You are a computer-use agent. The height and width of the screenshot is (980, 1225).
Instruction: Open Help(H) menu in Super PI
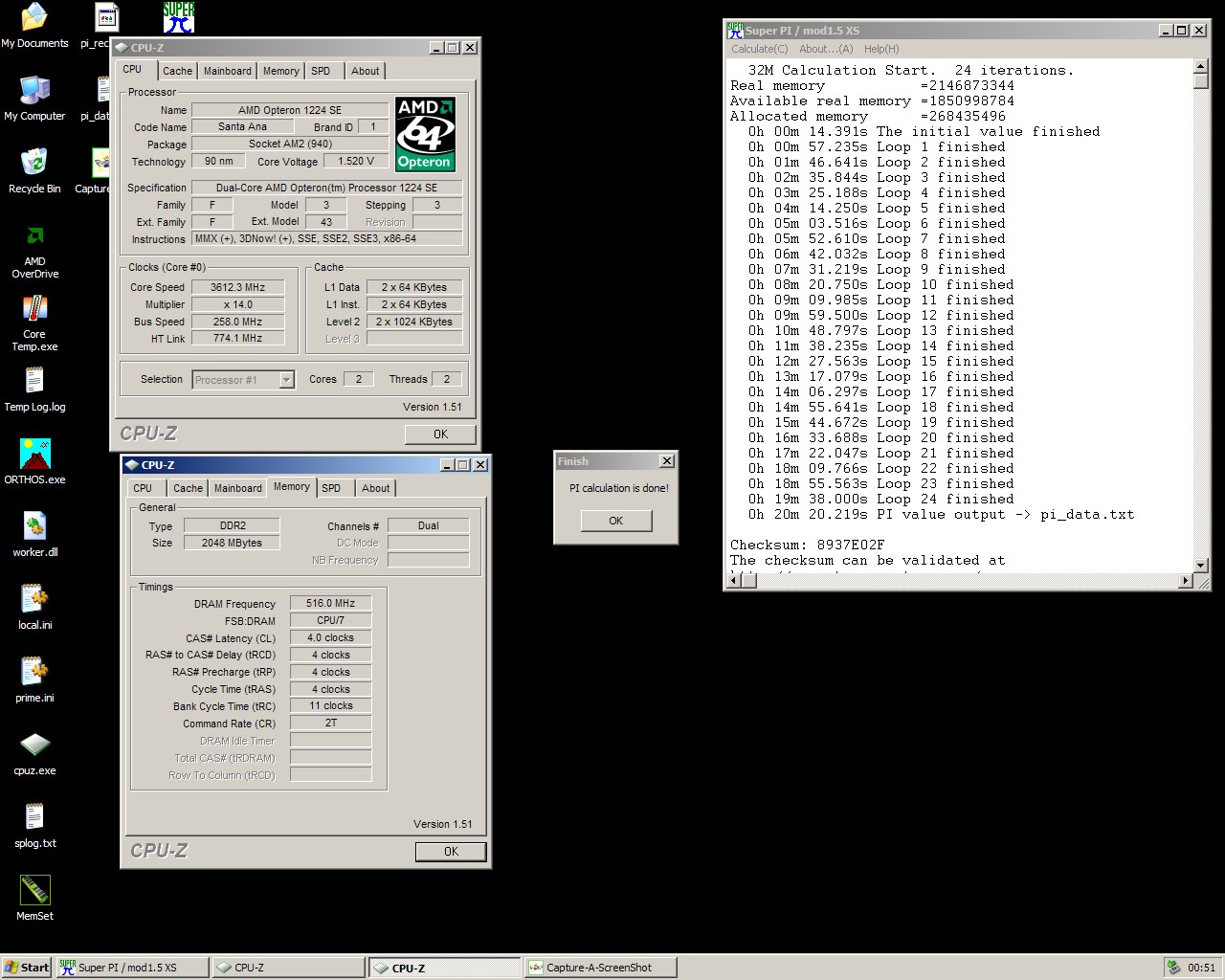coord(881,49)
